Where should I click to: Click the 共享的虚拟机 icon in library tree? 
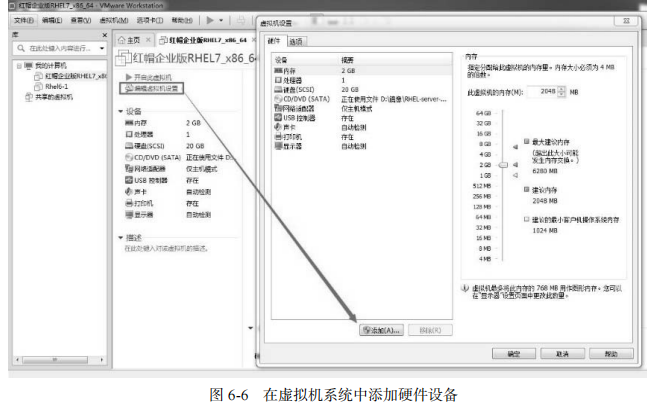(29, 97)
